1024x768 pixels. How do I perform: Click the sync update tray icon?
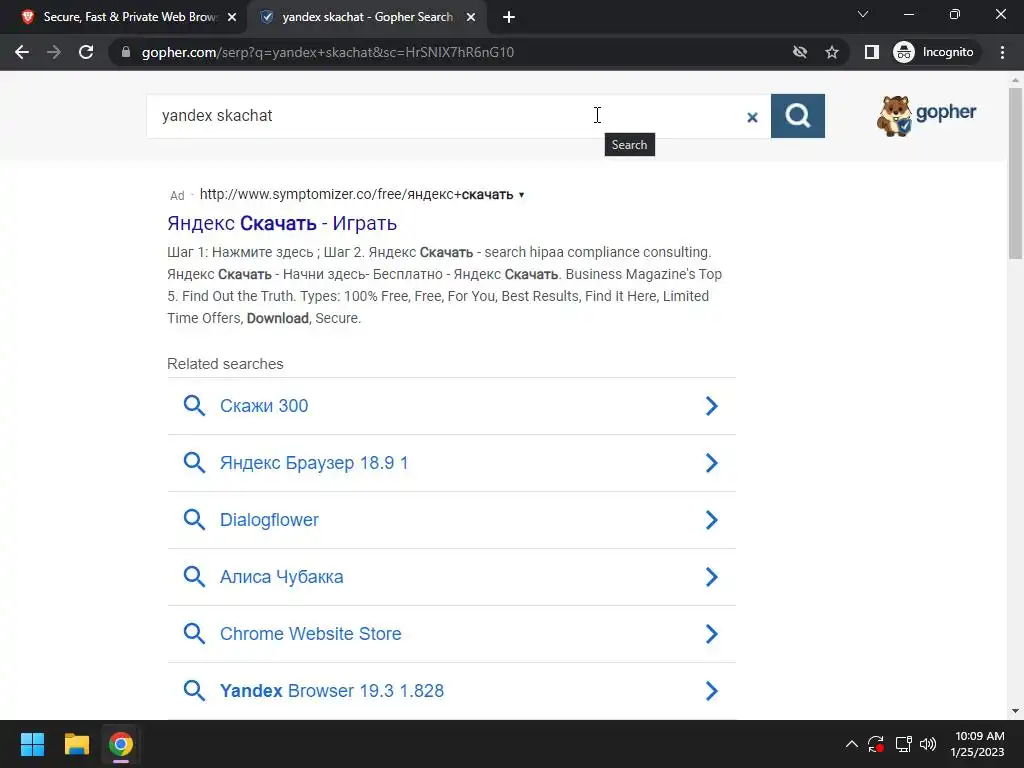(x=876, y=744)
